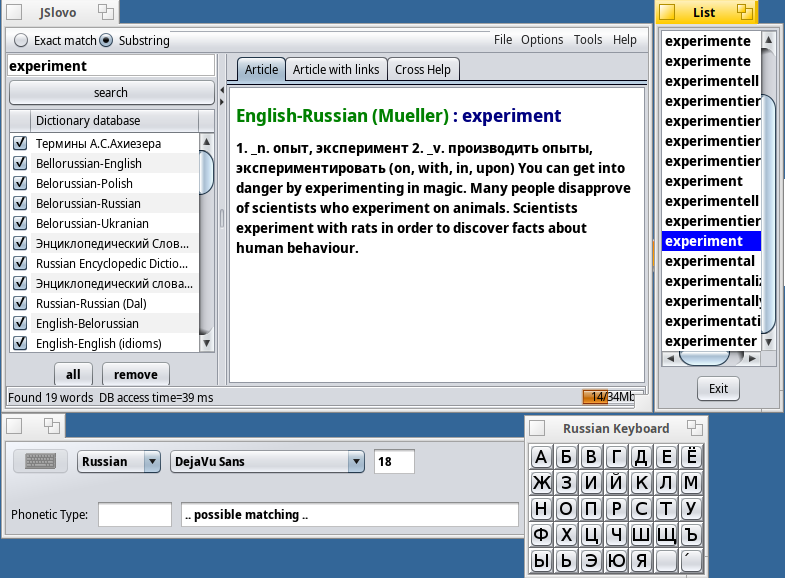The height and width of the screenshot is (578, 785).
Task: Click the Russian keyboard key Ц
Action: (x=591, y=535)
